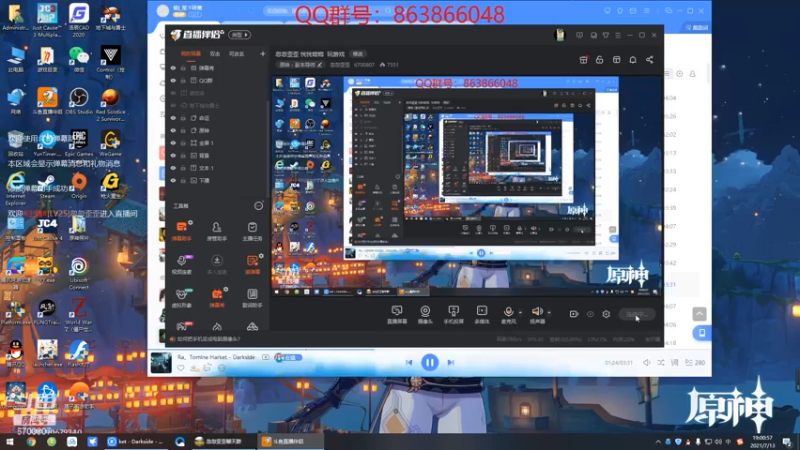Click the padlock icon in streaming header
Viewport: 800px width, 450px height.
tap(599, 60)
